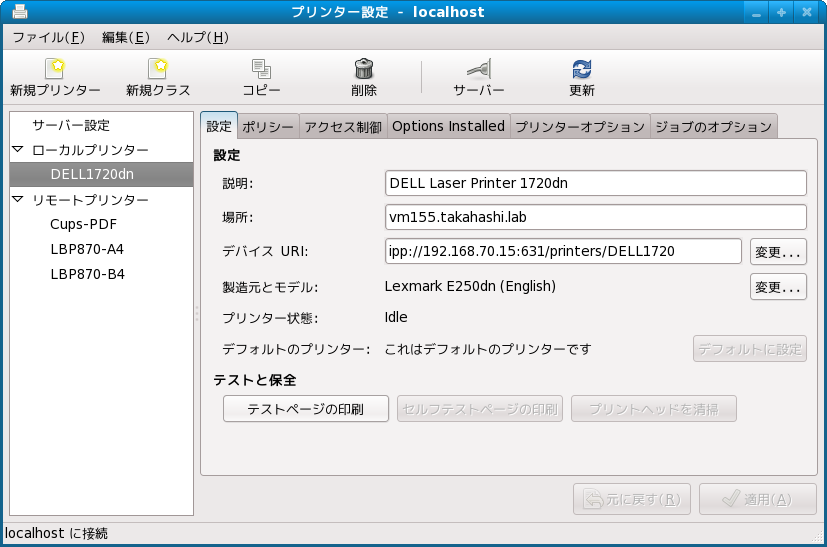The width and height of the screenshot is (827, 547).
Task: Switch to the ポリシー tab
Action: click(x=268, y=127)
